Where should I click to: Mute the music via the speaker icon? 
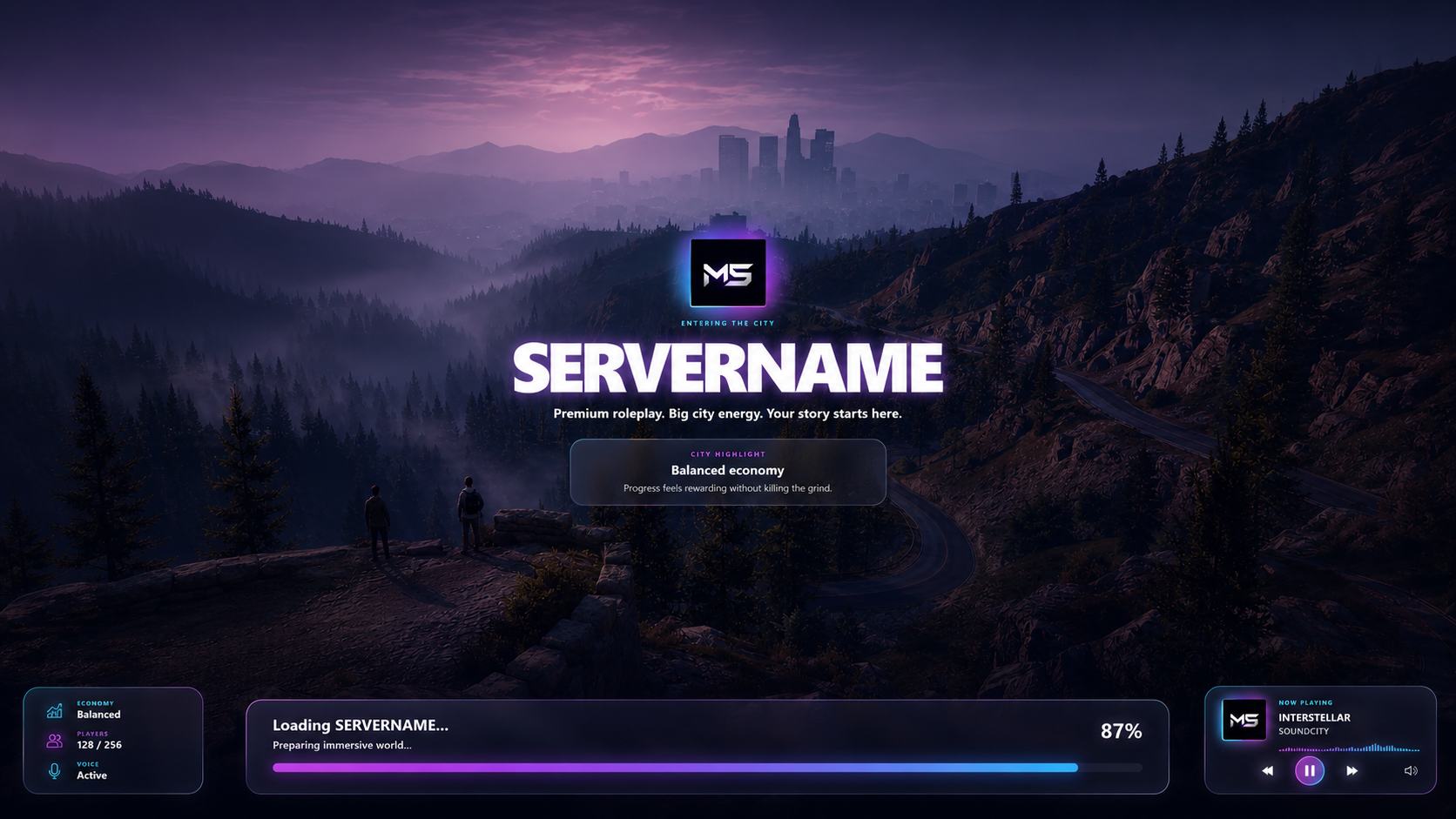1411,770
